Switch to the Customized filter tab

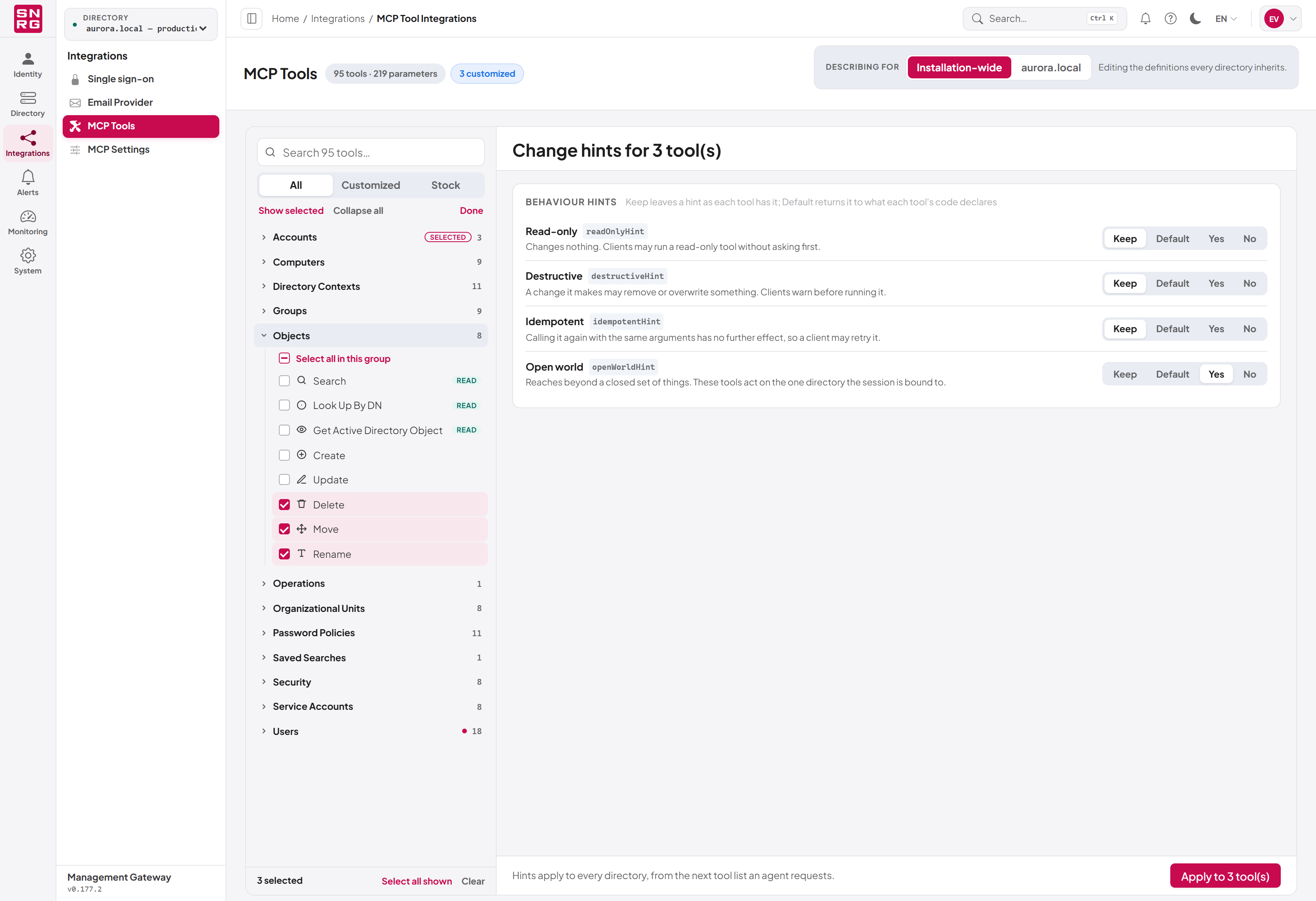pyautogui.click(x=371, y=185)
